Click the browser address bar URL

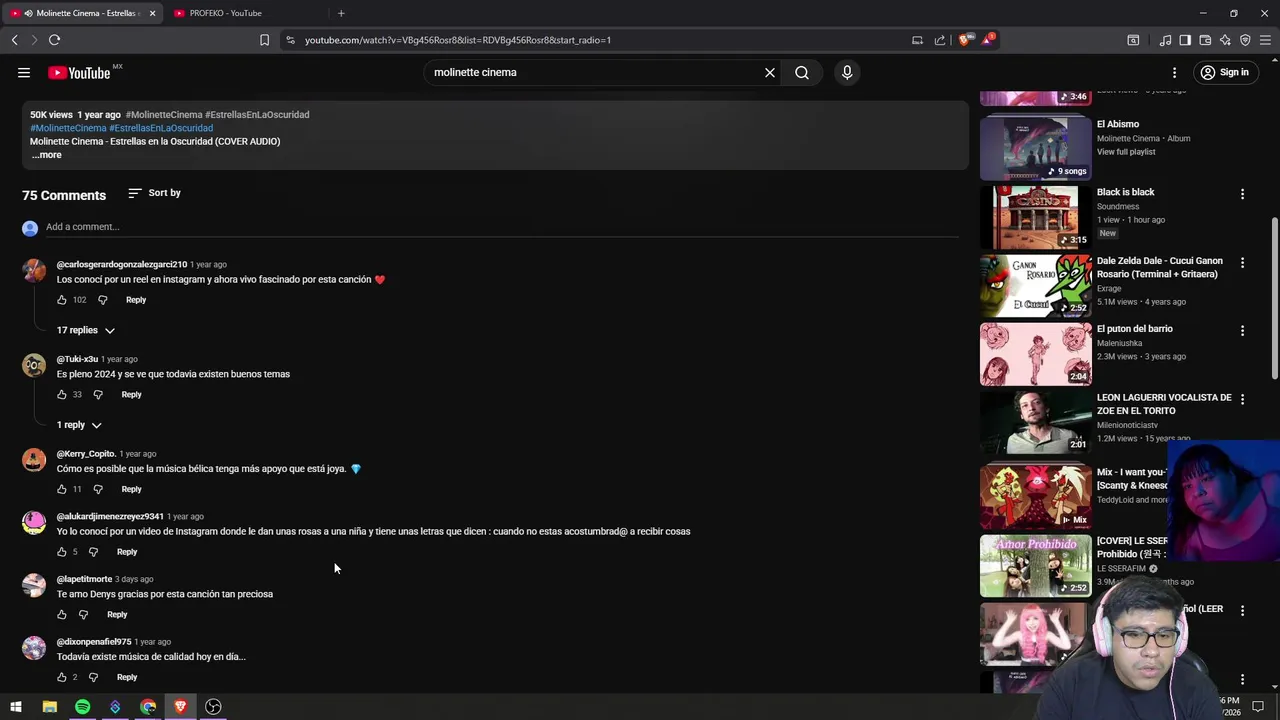[458, 40]
